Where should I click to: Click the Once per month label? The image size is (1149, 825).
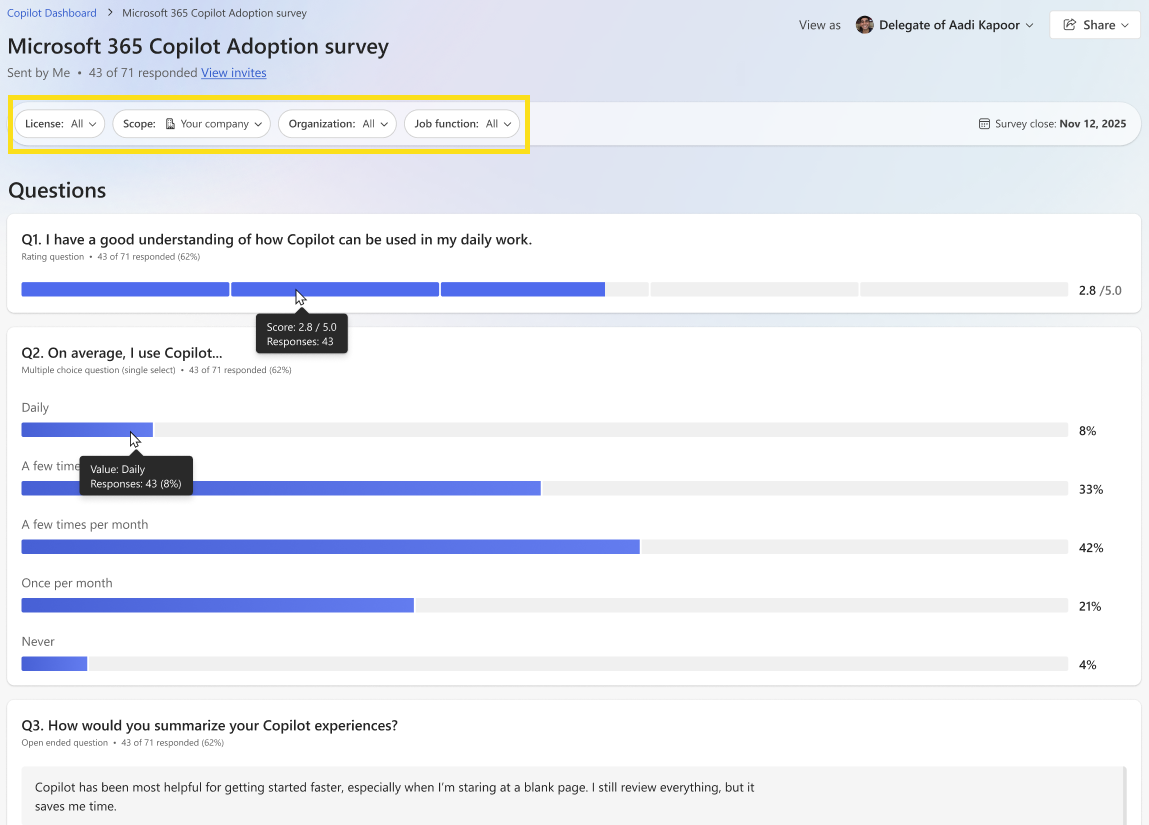67,583
